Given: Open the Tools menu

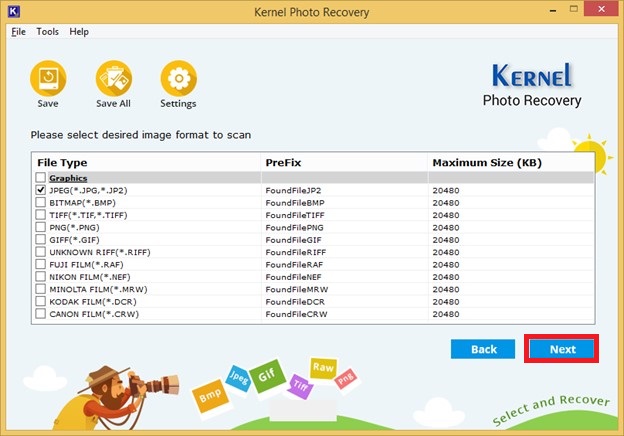Looking at the screenshot, I should pyautogui.click(x=47, y=31).
